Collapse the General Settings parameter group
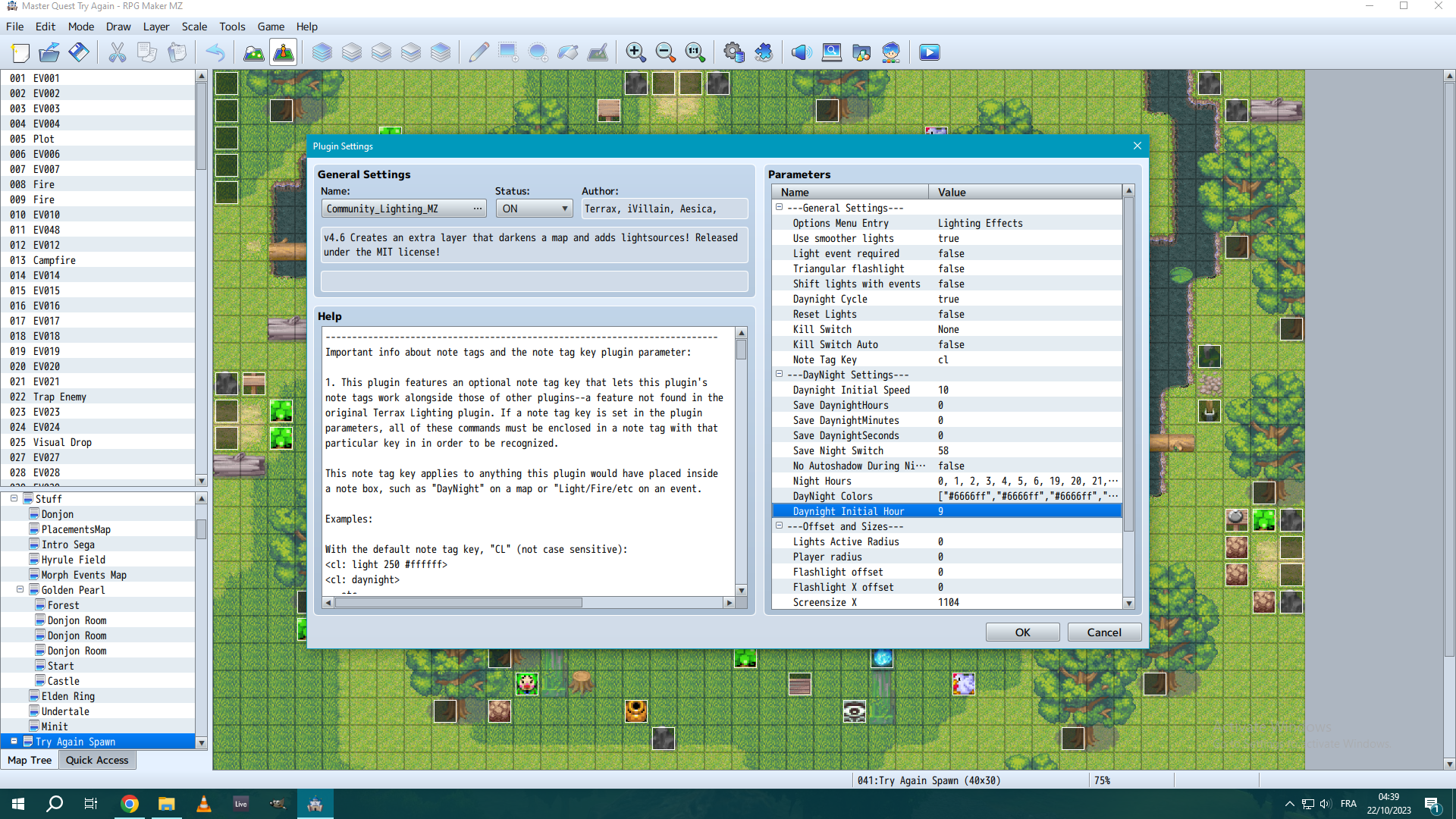This screenshot has width=1456, height=819. tap(779, 207)
